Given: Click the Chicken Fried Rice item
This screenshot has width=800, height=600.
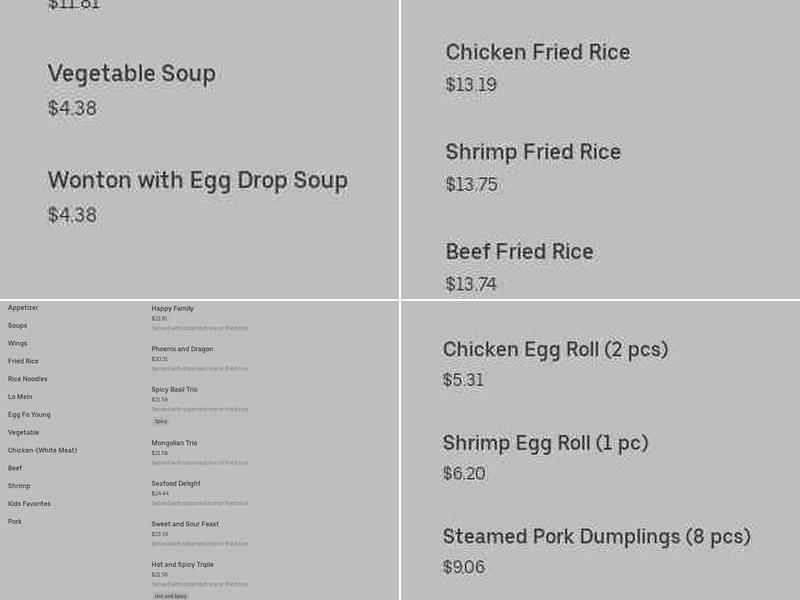Looking at the screenshot, I should pyautogui.click(x=537, y=52).
